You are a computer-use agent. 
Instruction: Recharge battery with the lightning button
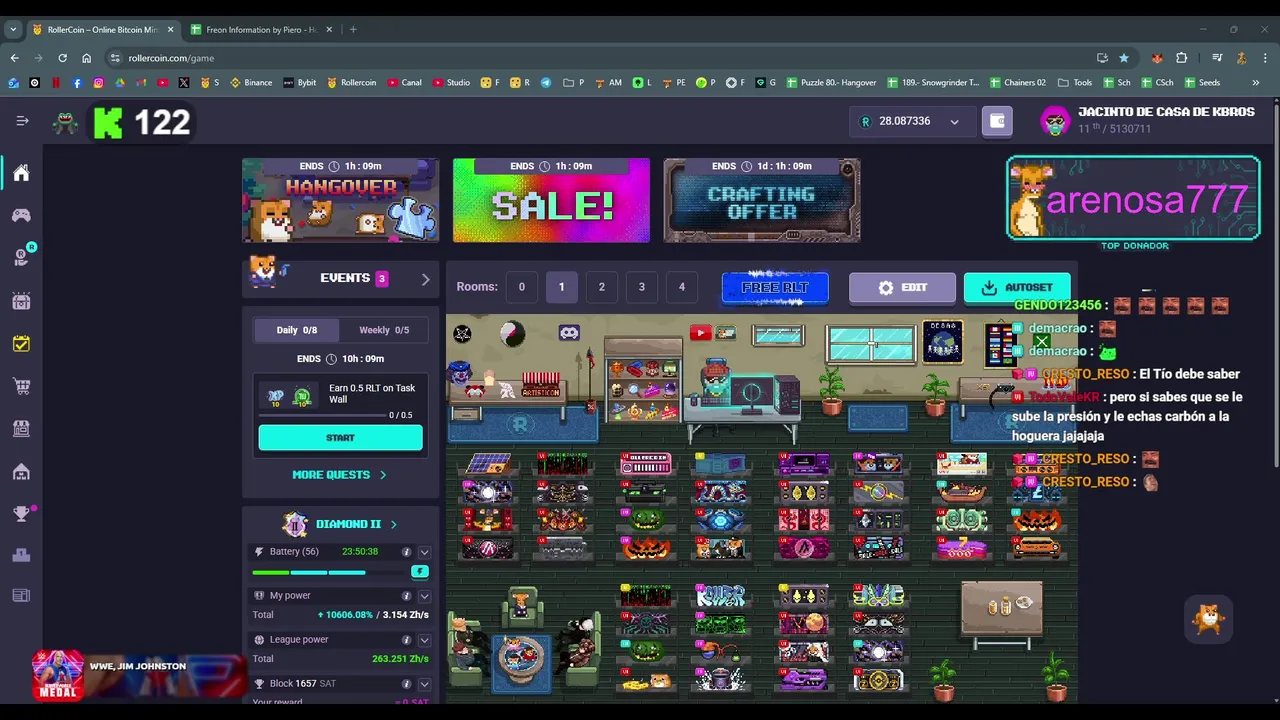[420, 572]
